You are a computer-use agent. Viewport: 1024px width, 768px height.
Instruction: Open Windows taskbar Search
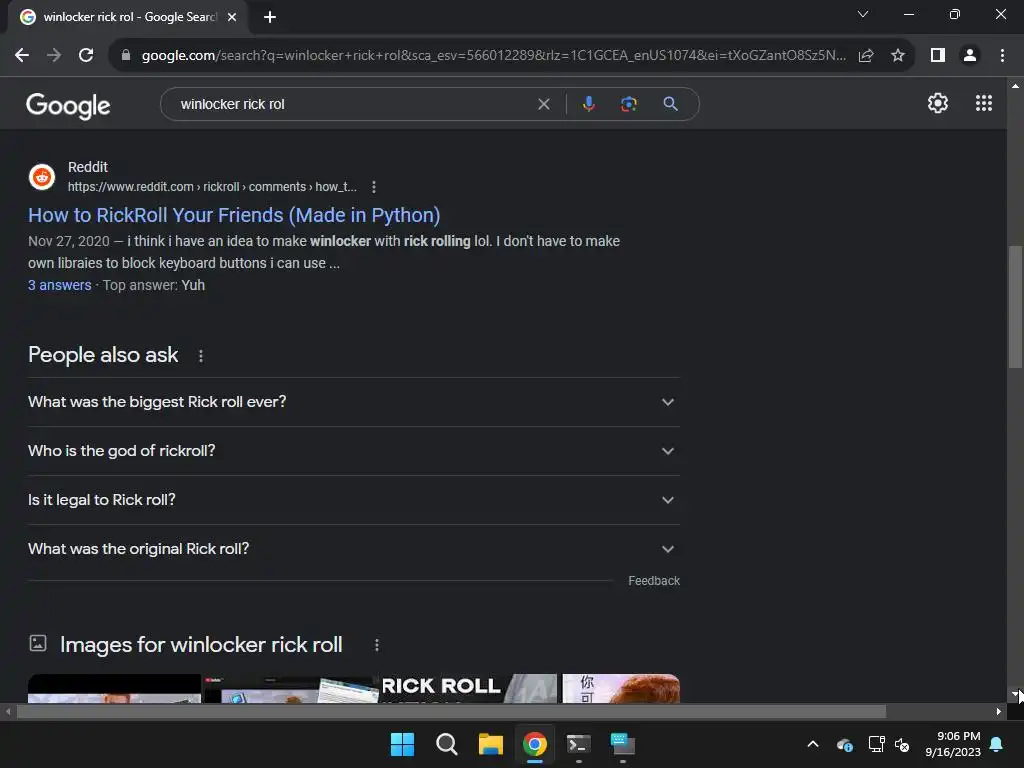click(447, 744)
